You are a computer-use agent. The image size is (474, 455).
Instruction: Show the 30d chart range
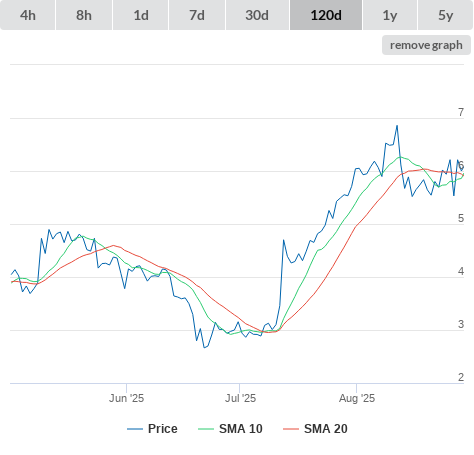point(257,15)
